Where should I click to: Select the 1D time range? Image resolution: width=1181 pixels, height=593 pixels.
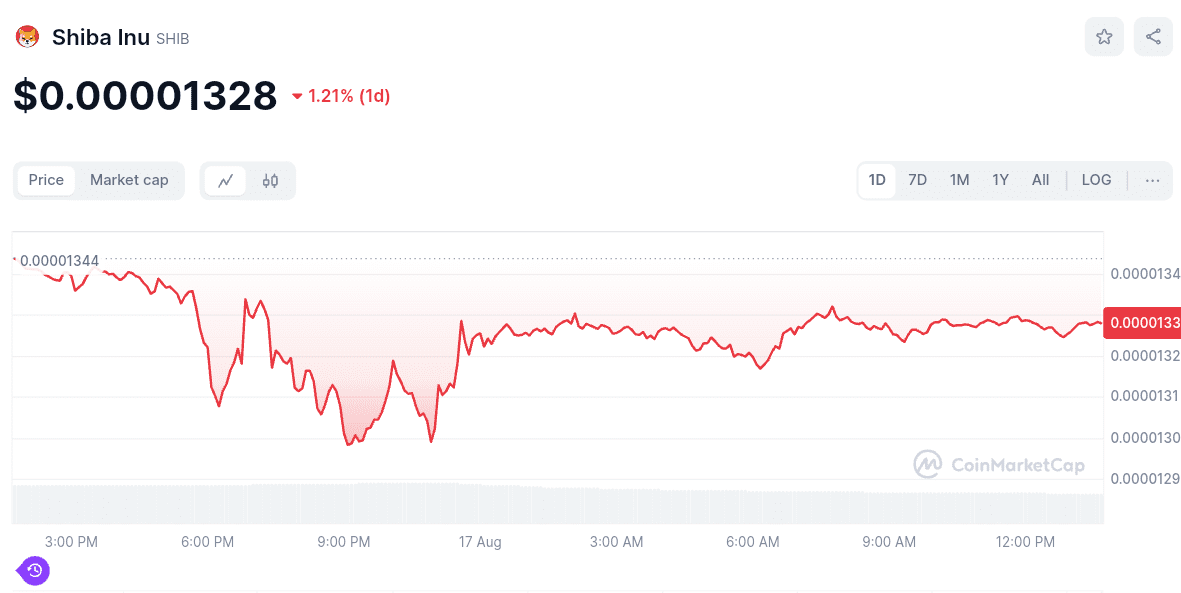click(877, 180)
